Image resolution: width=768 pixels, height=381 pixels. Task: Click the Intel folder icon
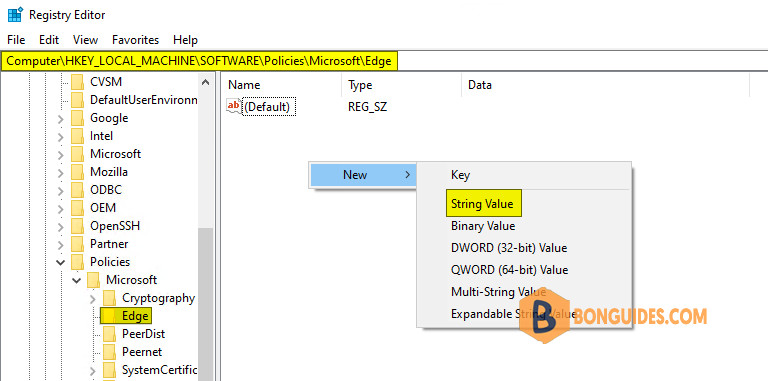coord(77,136)
